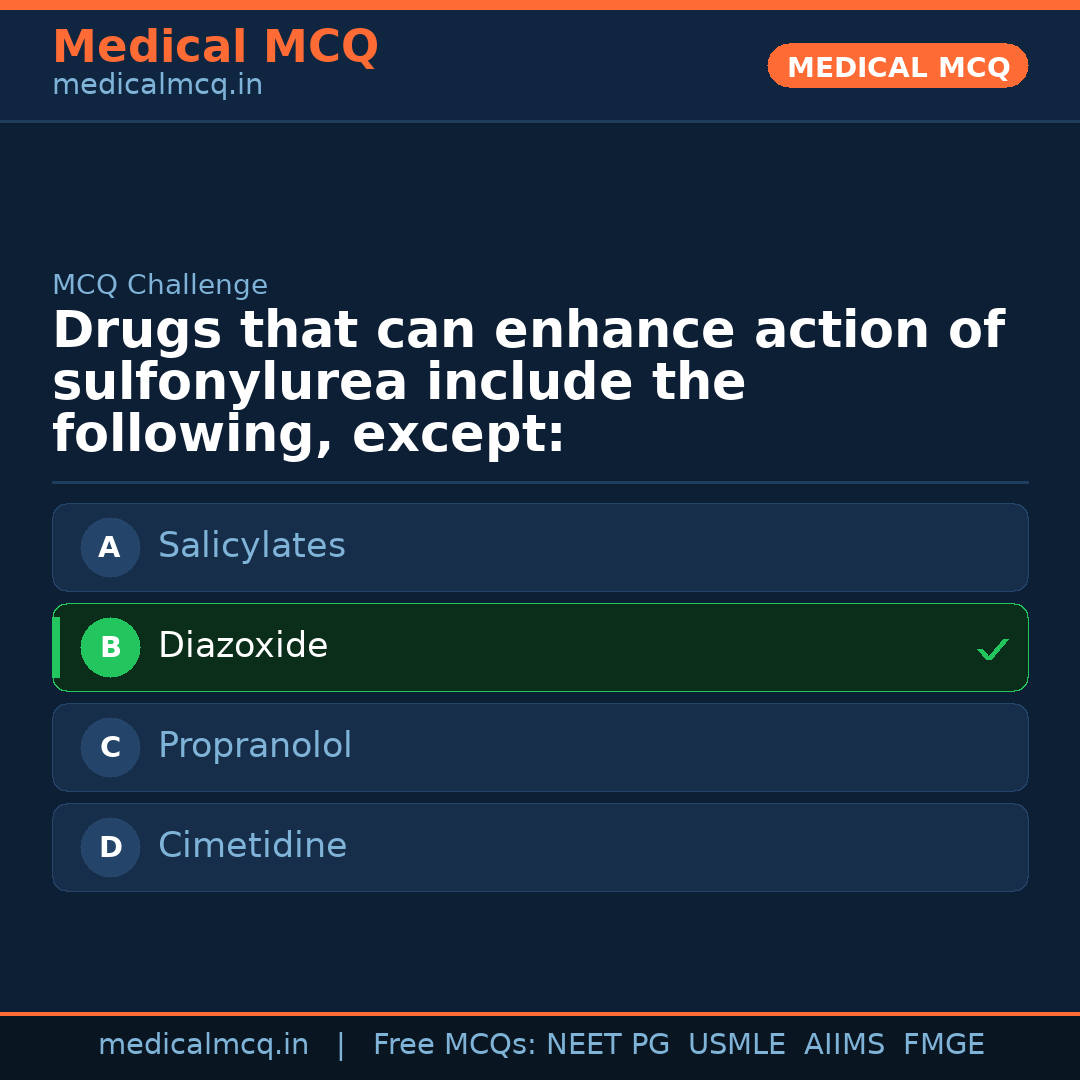This screenshot has width=1080, height=1080.
Task: Select the letter C option circle
Action: (x=110, y=747)
